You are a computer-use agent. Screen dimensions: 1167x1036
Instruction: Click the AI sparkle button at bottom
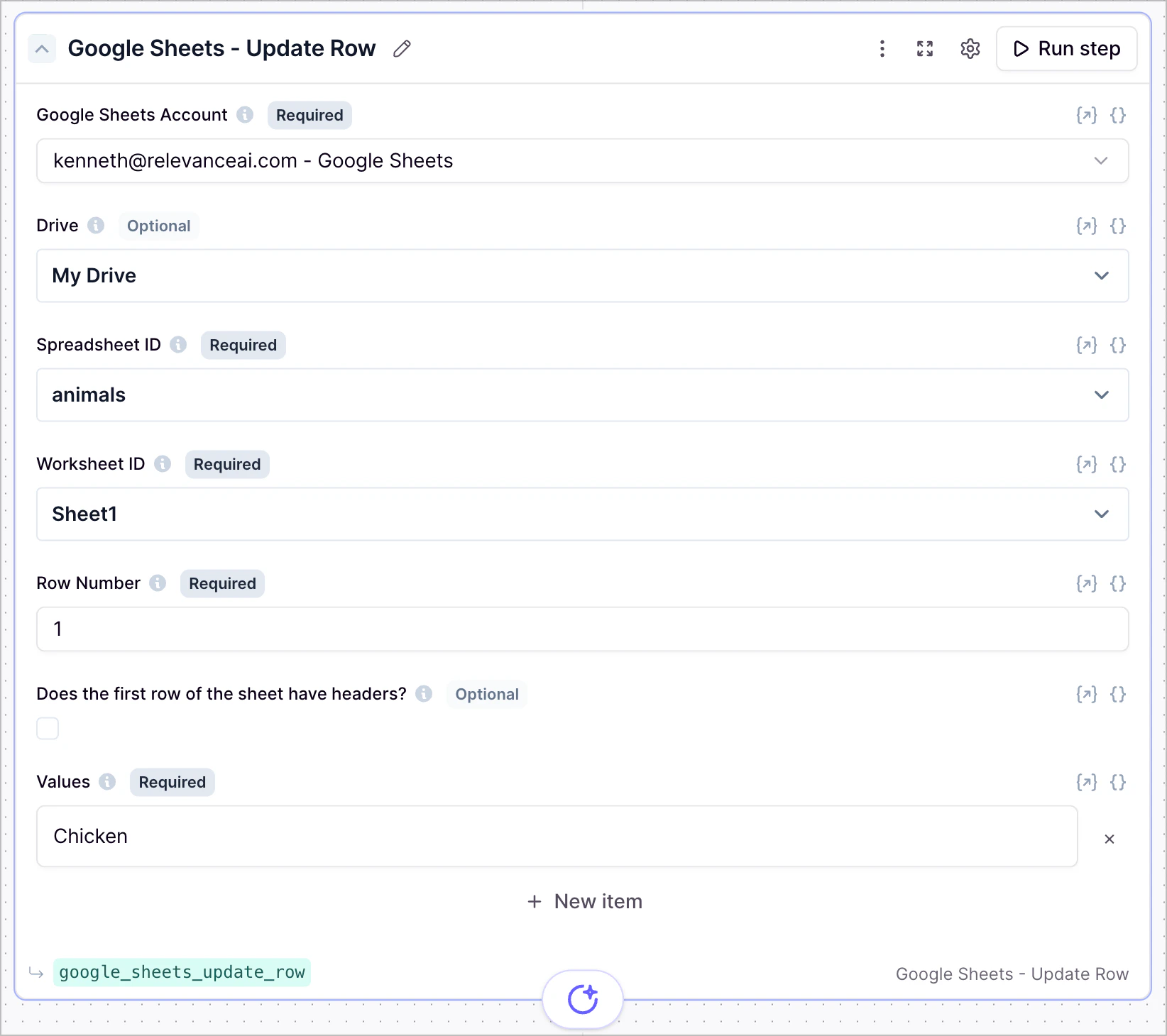(x=583, y=998)
